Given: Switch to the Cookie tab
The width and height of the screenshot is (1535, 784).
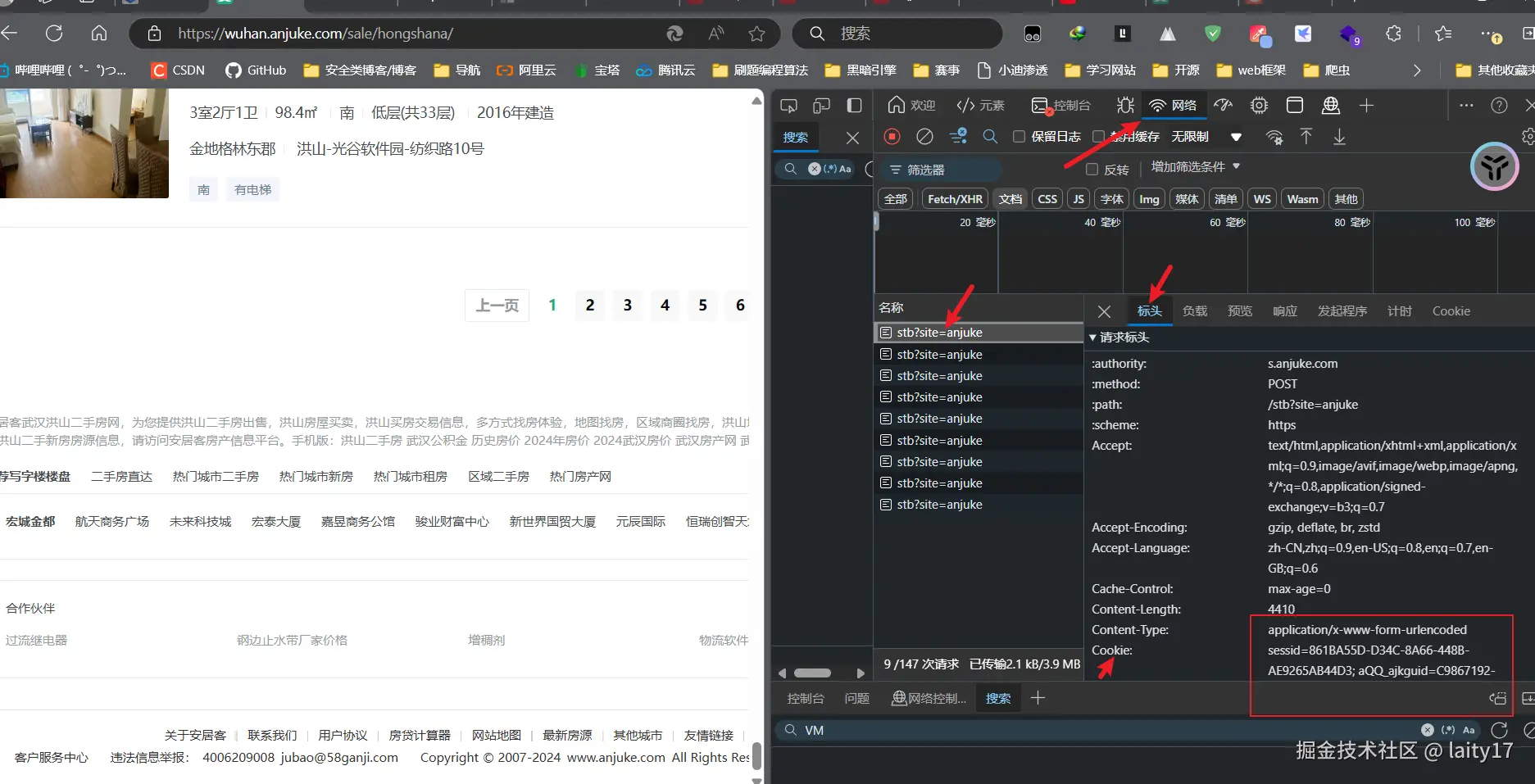Looking at the screenshot, I should [x=1451, y=310].
